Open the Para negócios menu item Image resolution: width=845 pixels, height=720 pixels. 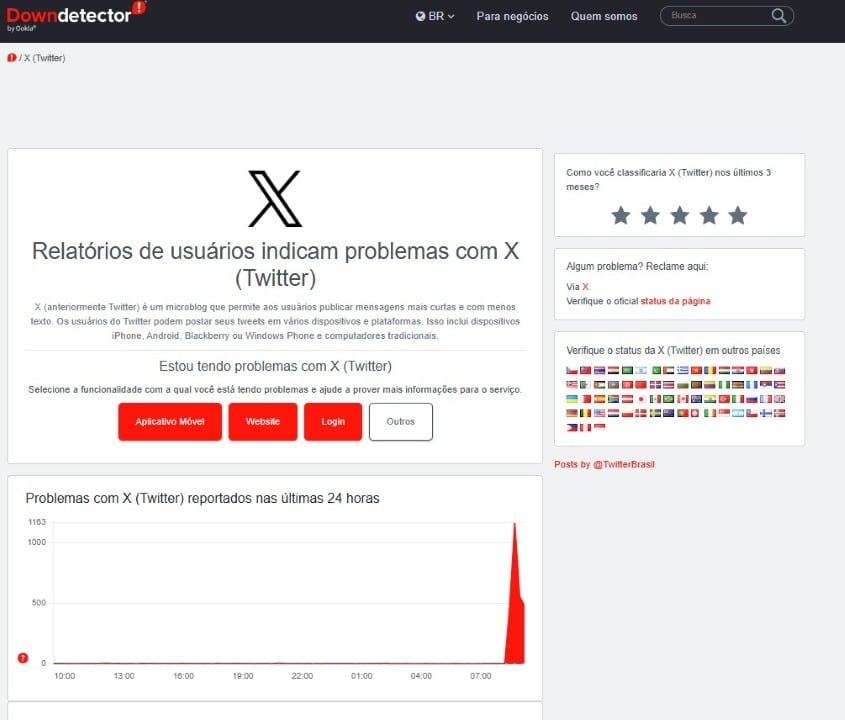pyautogui.click(x=512, y=16)
